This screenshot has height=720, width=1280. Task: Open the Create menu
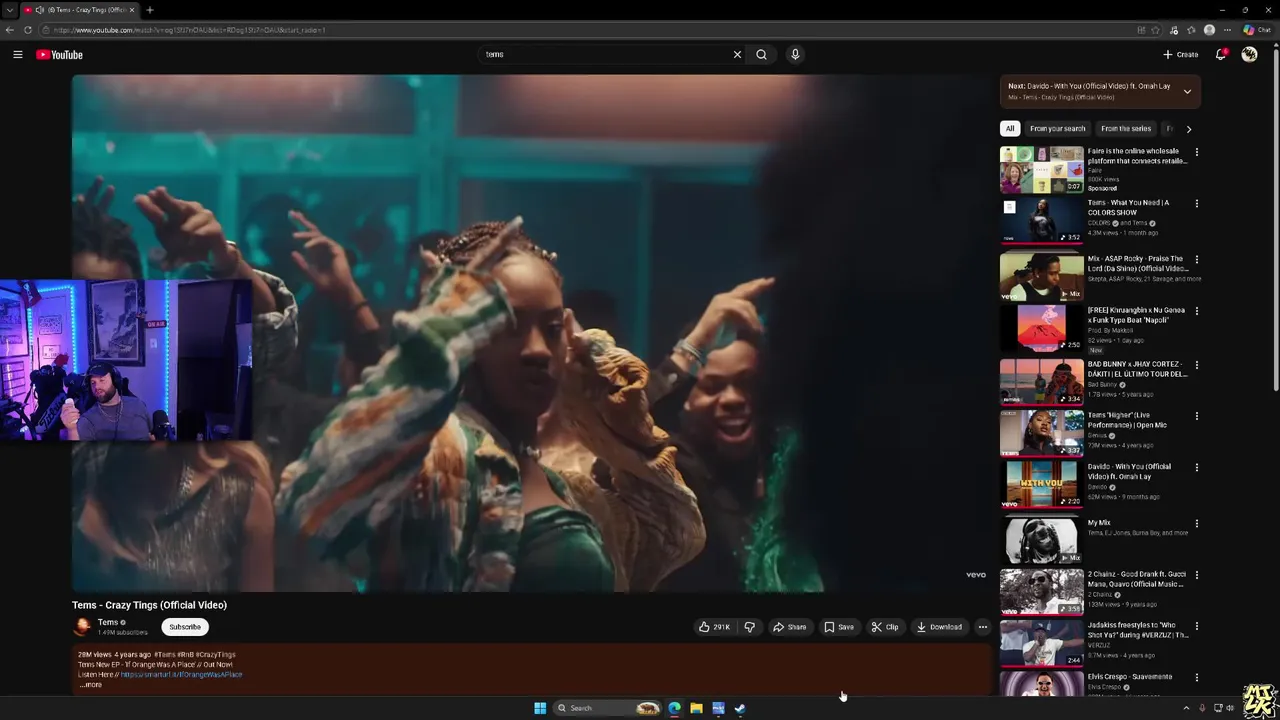point(1180,55)
